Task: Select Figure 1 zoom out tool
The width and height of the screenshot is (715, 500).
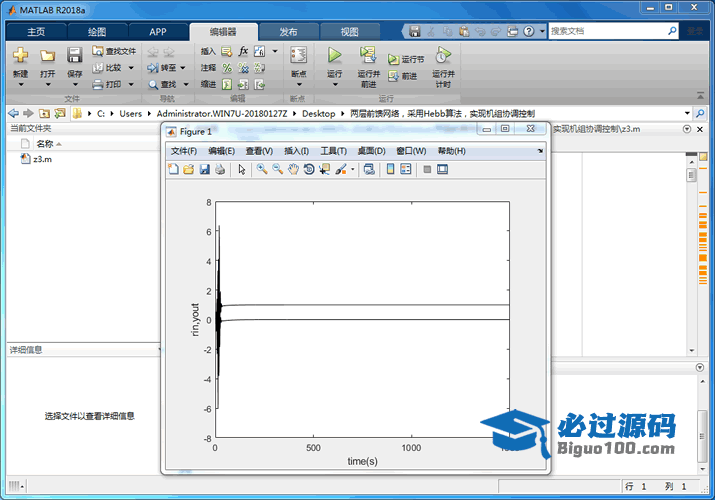Action: (277, 169)
